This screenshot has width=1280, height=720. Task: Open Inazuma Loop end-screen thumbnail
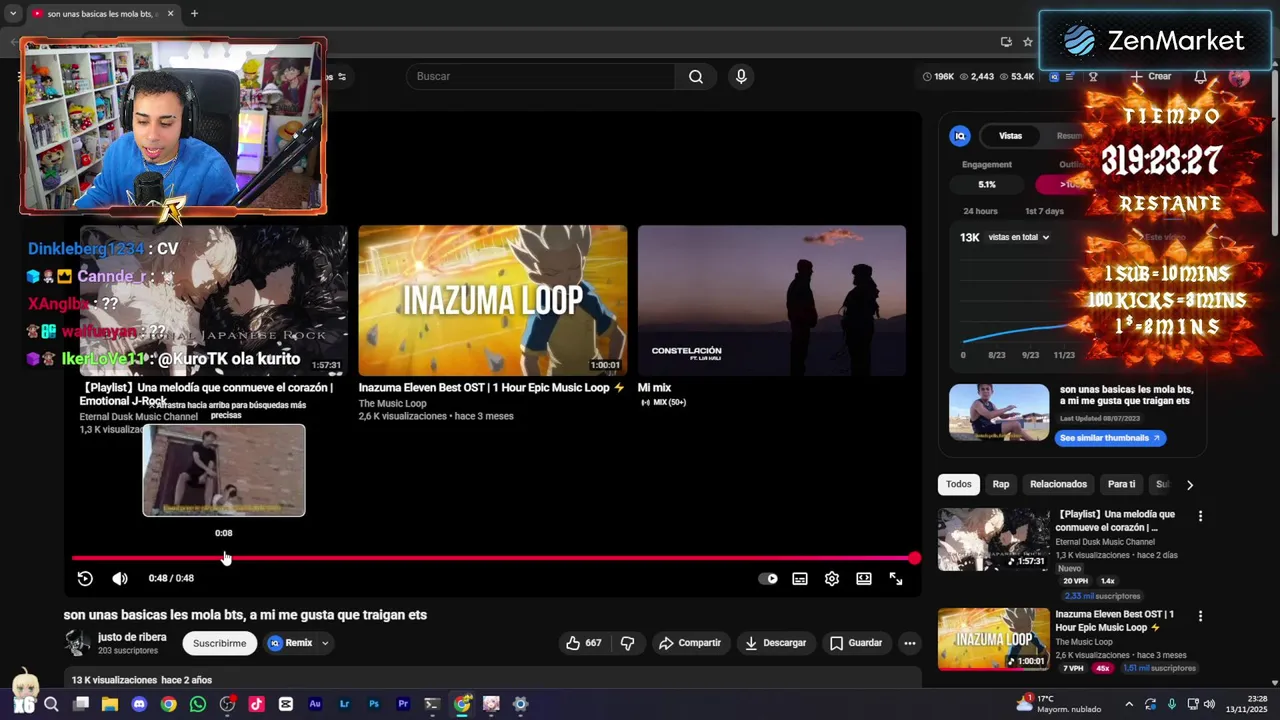tap(493, 301)
